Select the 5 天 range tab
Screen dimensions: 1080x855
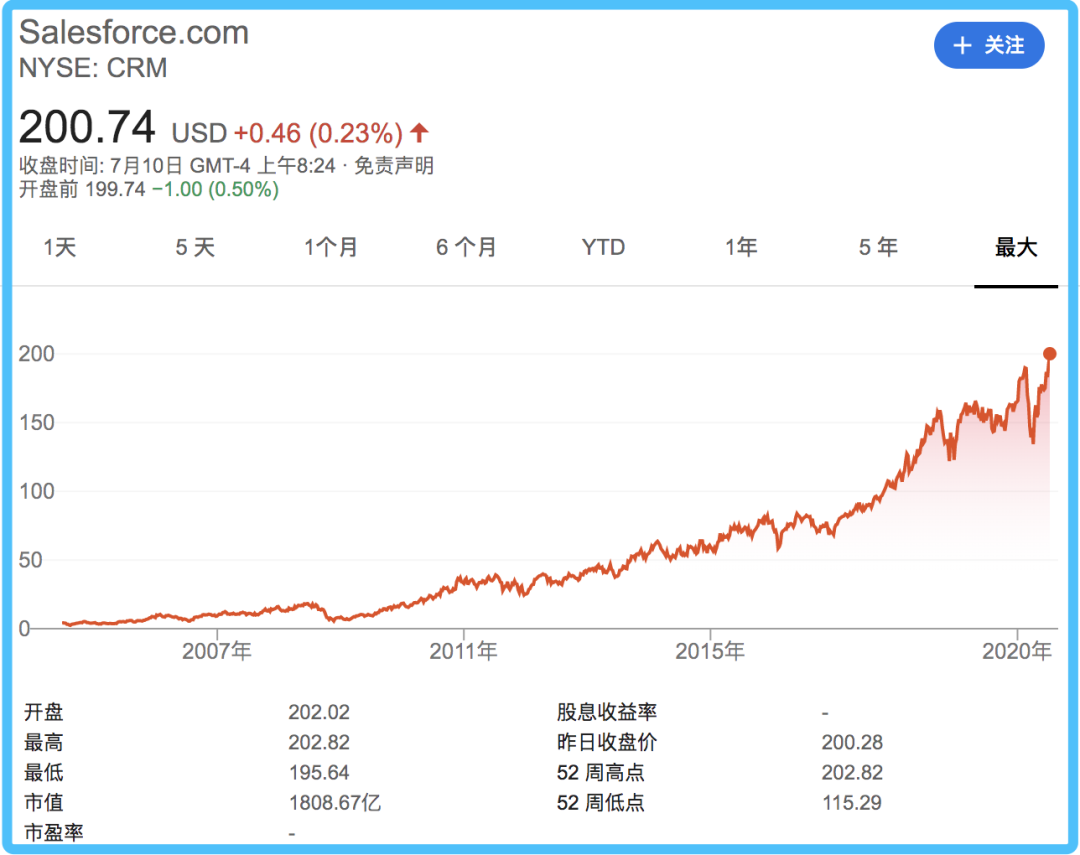tap(196, 247)
